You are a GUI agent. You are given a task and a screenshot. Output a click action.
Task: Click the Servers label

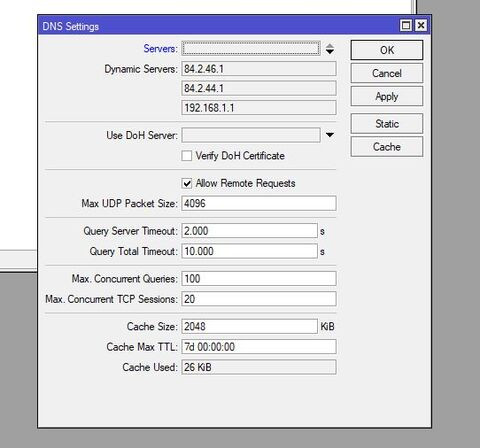160,49
